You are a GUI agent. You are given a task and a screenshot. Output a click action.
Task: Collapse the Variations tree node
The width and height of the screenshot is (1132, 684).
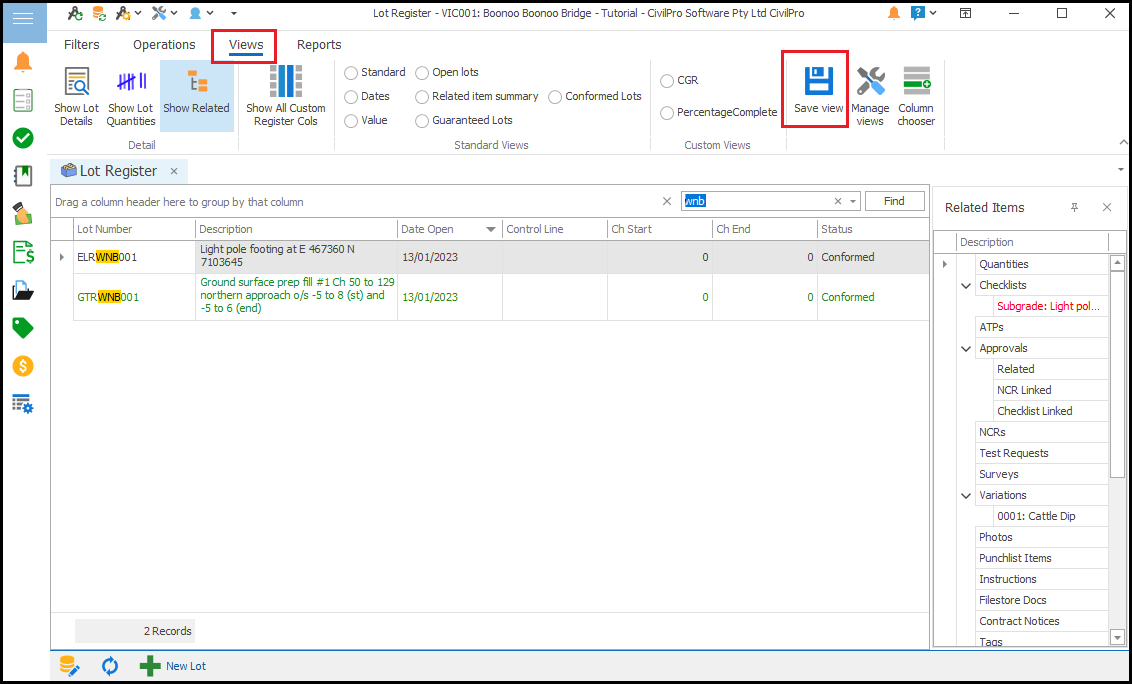[966, 495]
